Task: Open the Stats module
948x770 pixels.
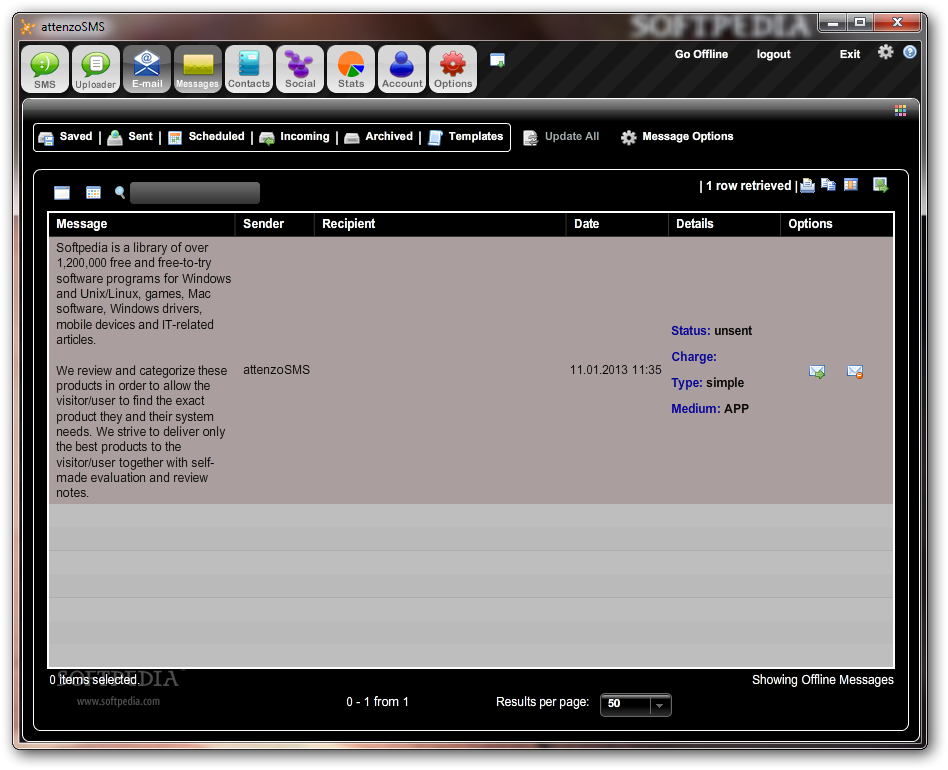Action: pyautogui.click(x=351, y=69)
